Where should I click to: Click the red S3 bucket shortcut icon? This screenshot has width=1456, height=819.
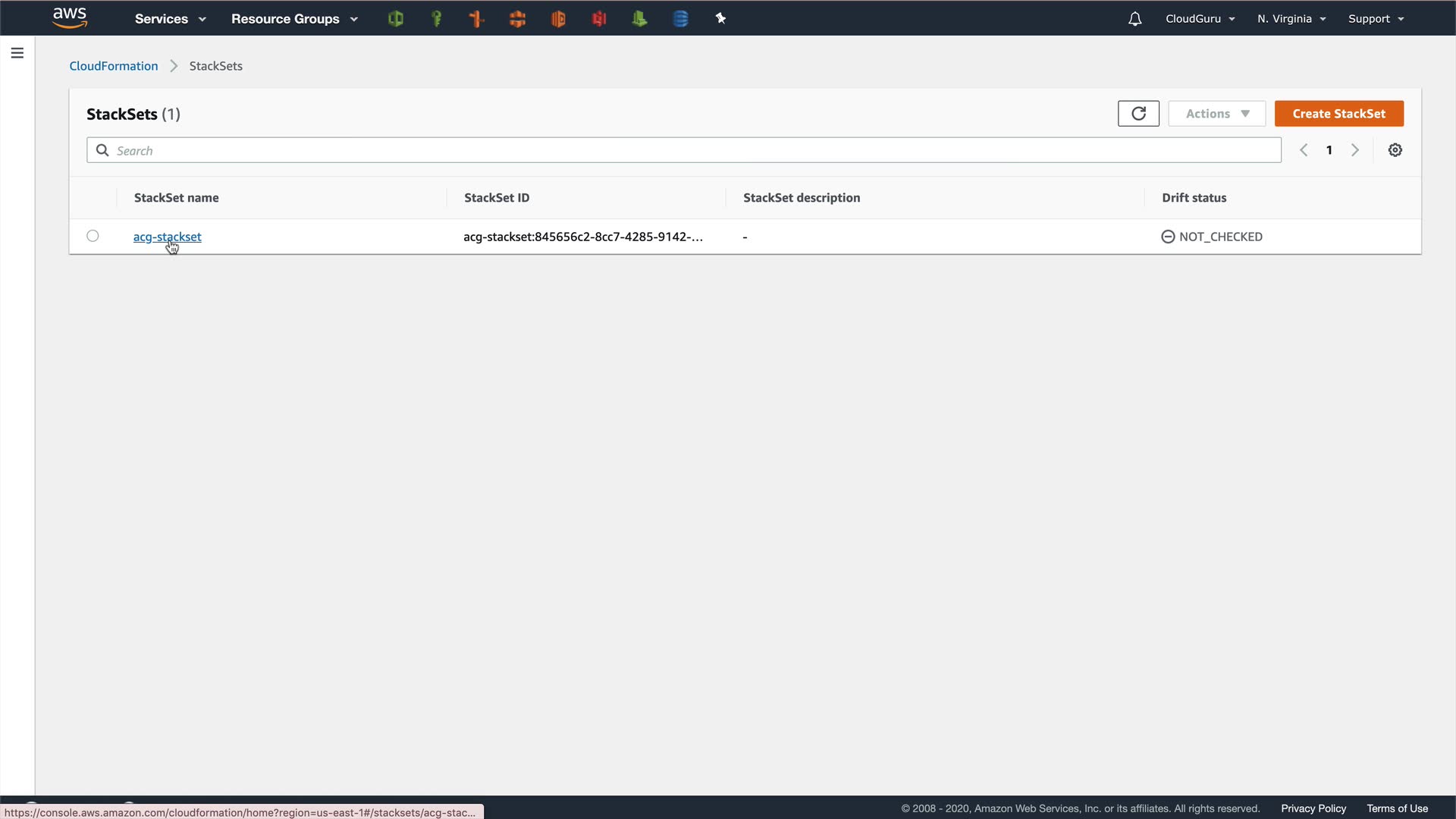[x=598, y=19]
